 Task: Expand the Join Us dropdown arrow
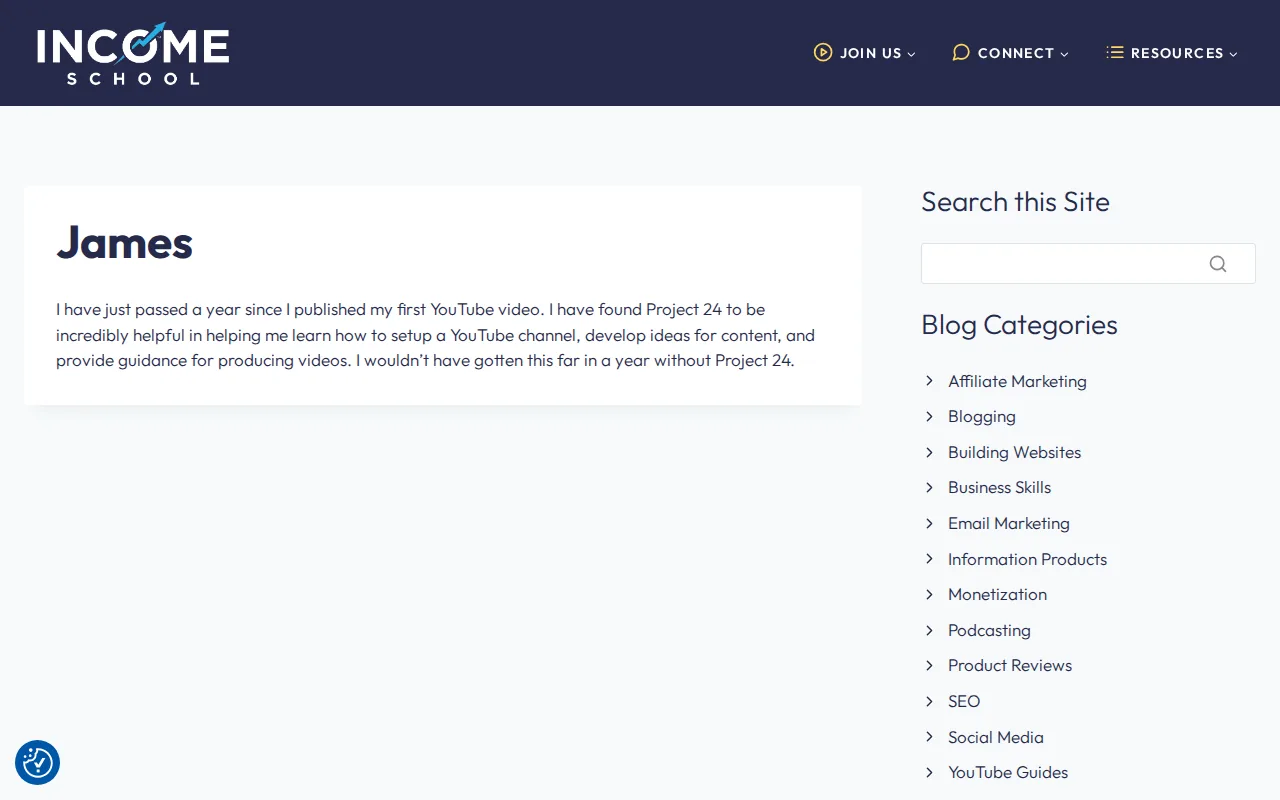tap(911, 54)
